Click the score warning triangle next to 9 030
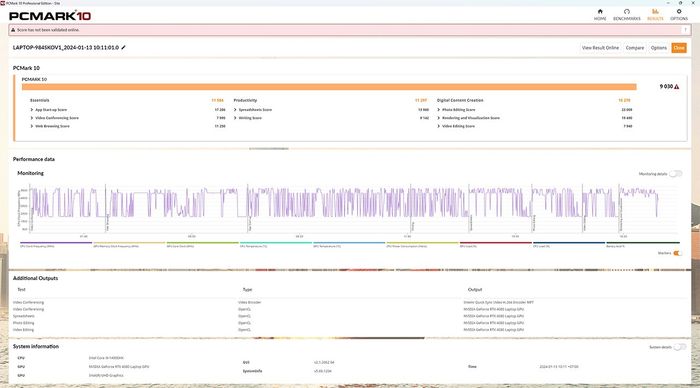The image size is (700, 388). [677, 87]
